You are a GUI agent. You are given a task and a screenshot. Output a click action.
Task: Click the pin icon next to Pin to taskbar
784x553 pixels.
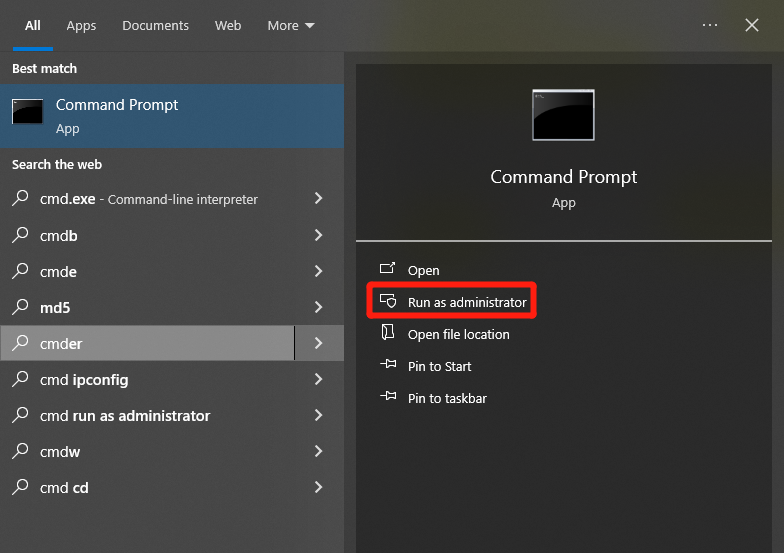point(388,396)
